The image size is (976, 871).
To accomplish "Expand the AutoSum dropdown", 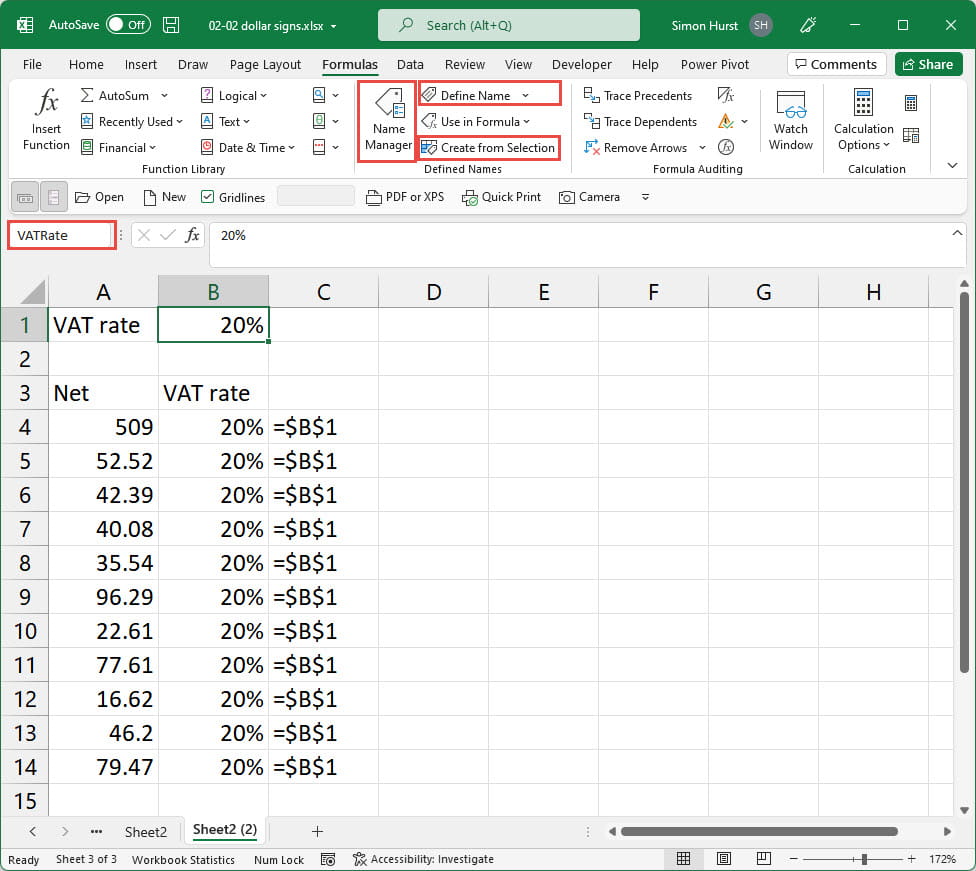I will pyautogui.click(x=164, y=96).
